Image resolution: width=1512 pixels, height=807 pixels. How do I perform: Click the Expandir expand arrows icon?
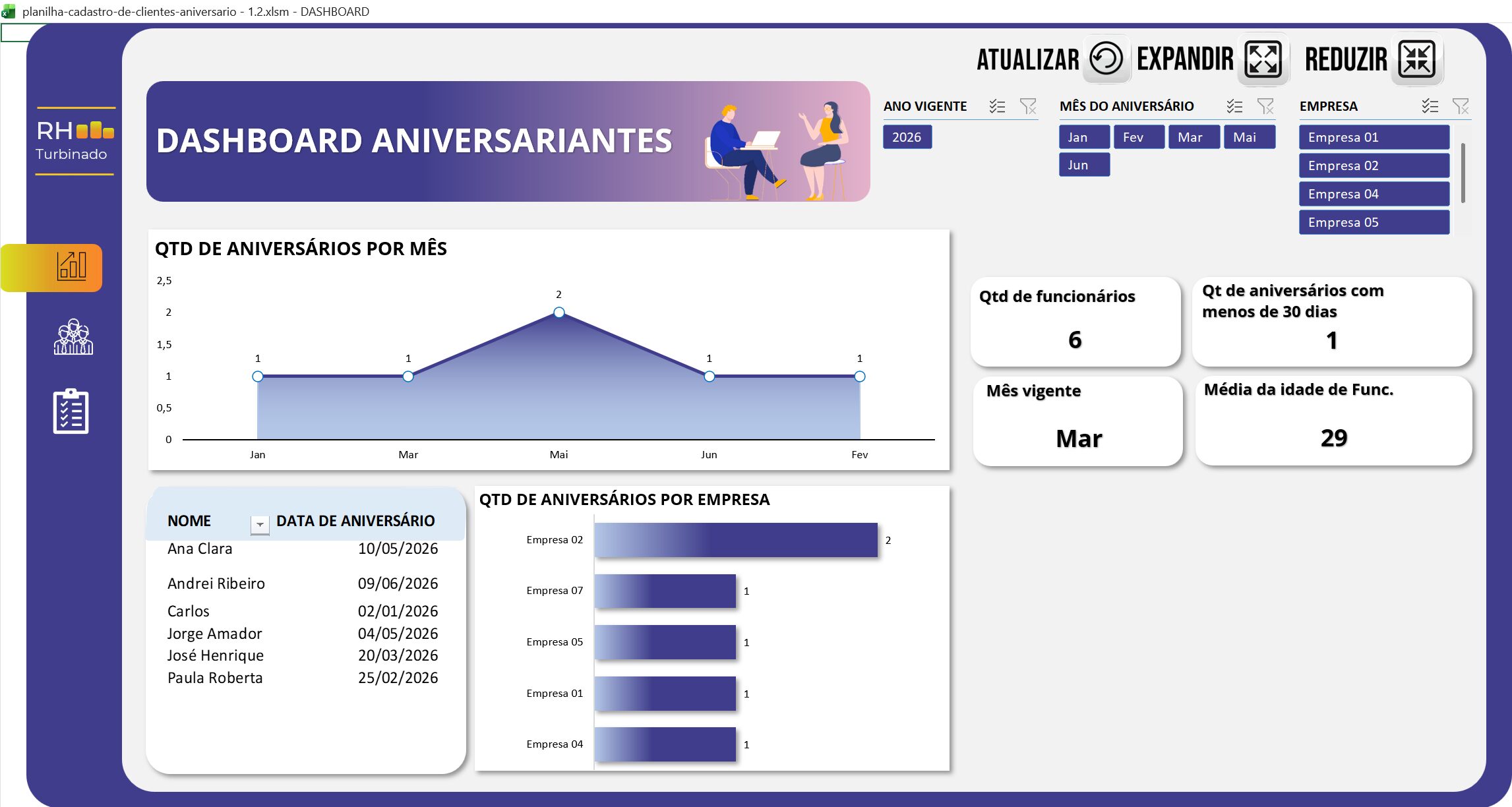(x=1261, y=59)
